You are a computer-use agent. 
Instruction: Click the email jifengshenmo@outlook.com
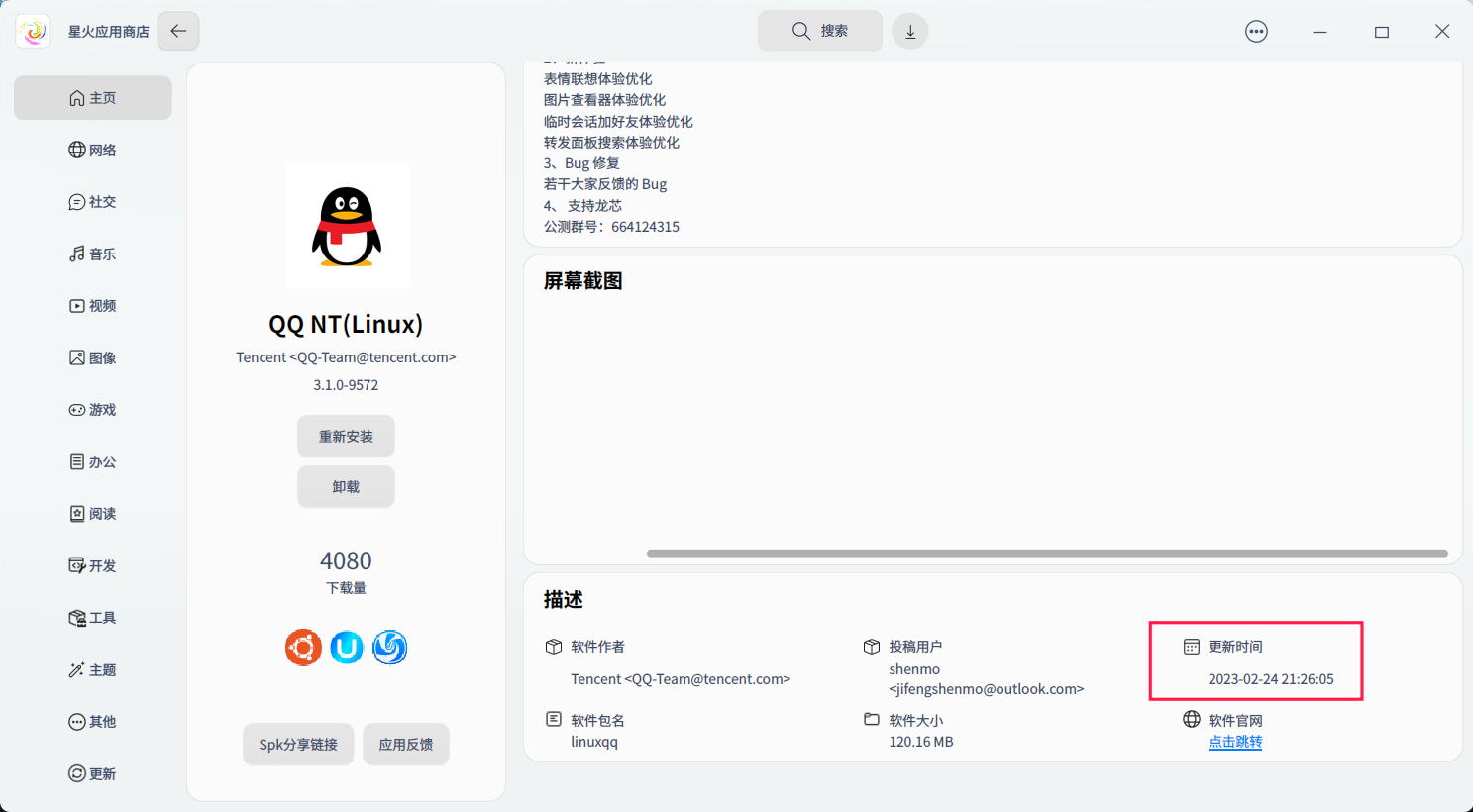coord(987,689)
